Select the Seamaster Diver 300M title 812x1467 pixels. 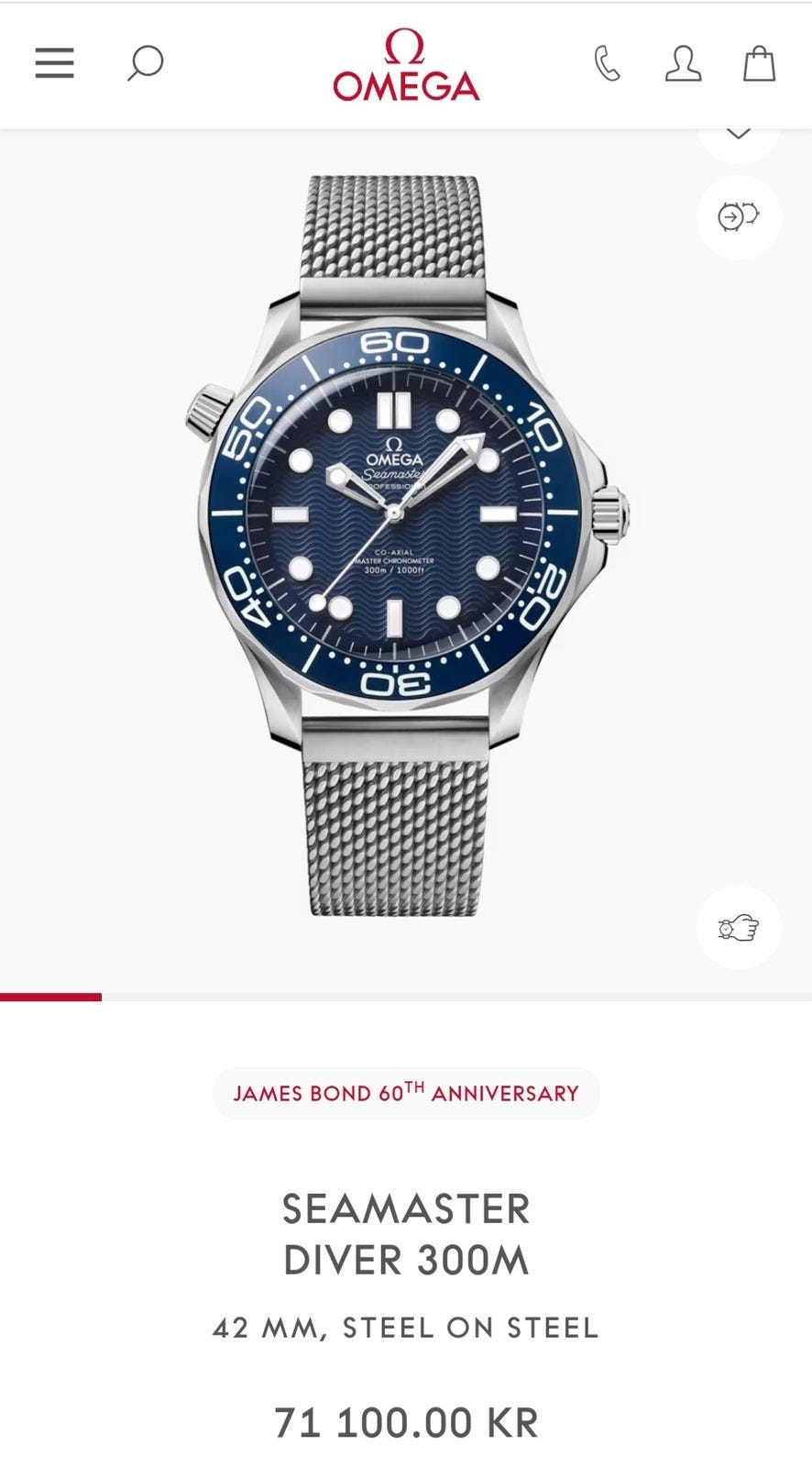pos(406,1234)
